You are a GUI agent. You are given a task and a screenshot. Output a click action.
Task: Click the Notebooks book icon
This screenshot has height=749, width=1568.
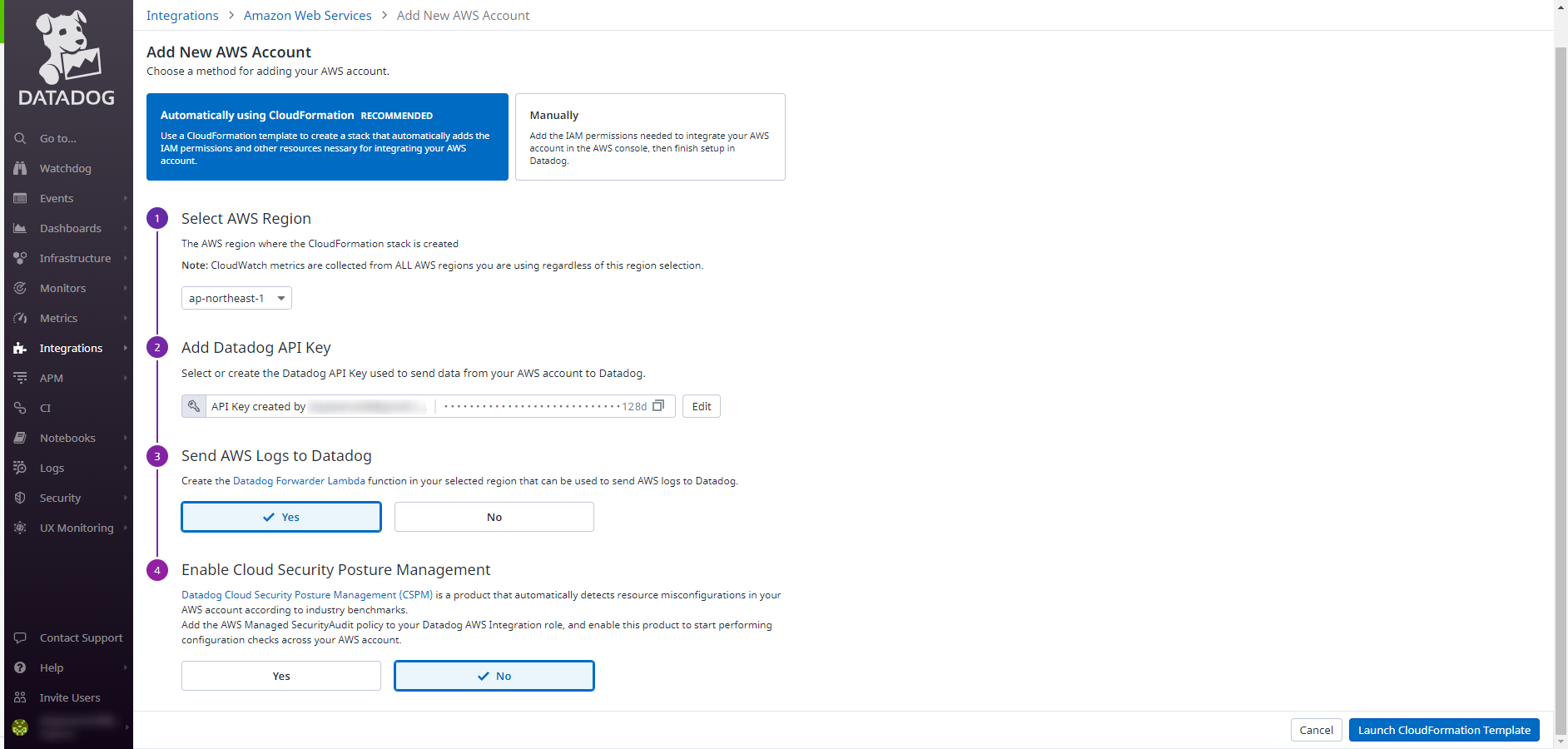pyautogui.click(x=20, y=438)
